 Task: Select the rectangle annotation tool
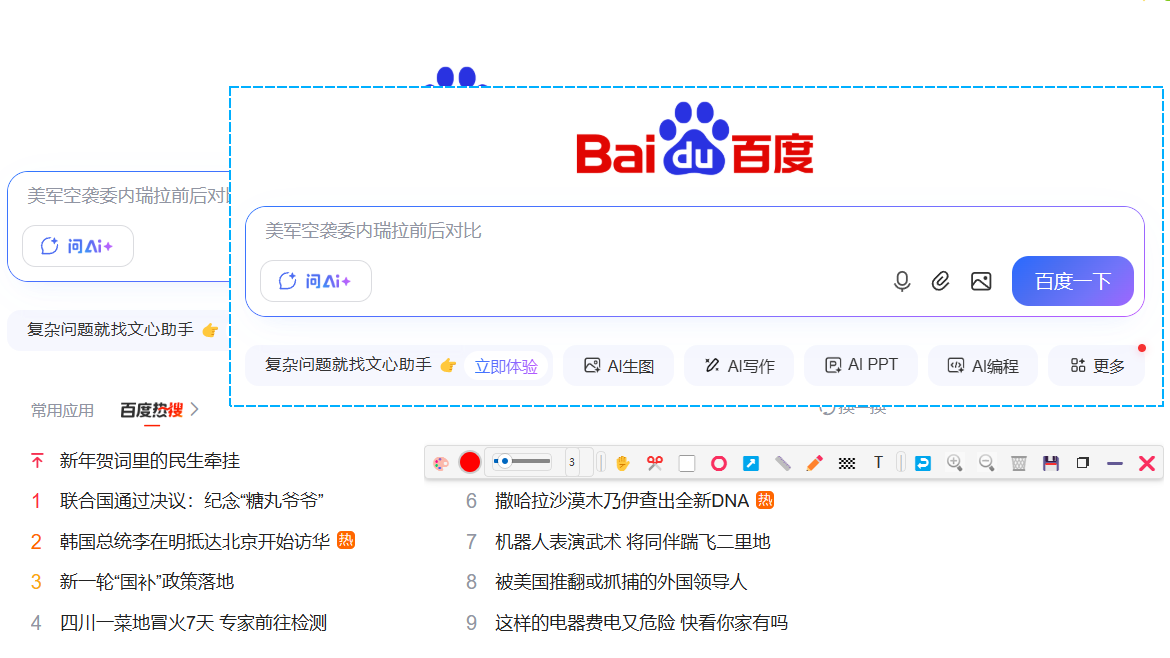click(686, 462)
